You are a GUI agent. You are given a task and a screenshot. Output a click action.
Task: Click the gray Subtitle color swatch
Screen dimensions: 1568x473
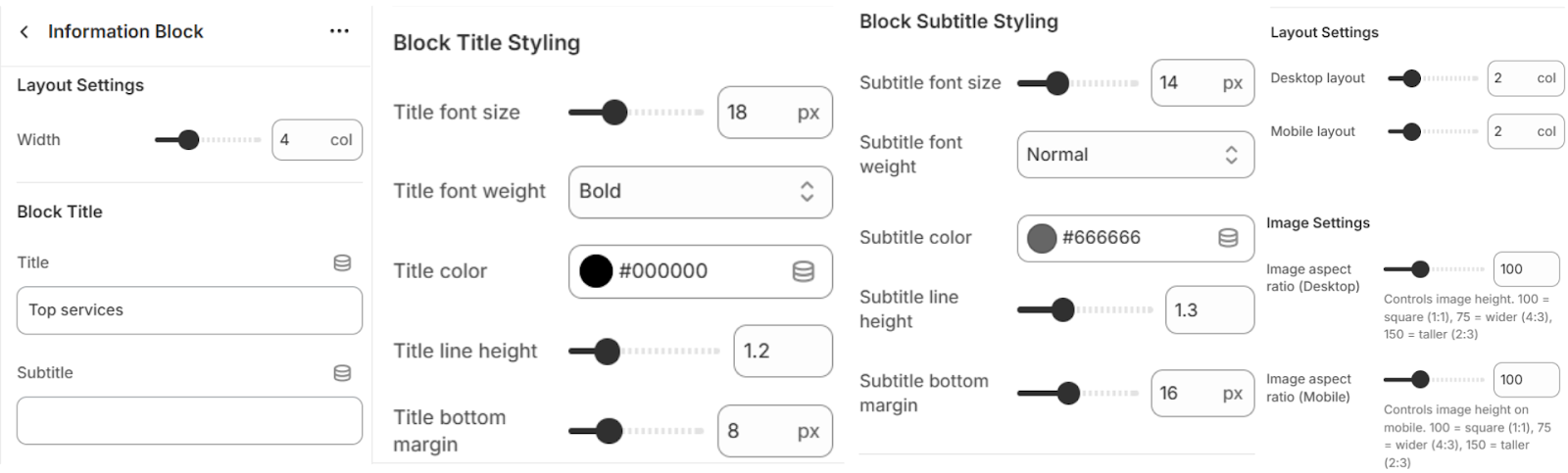[1042, 238]
